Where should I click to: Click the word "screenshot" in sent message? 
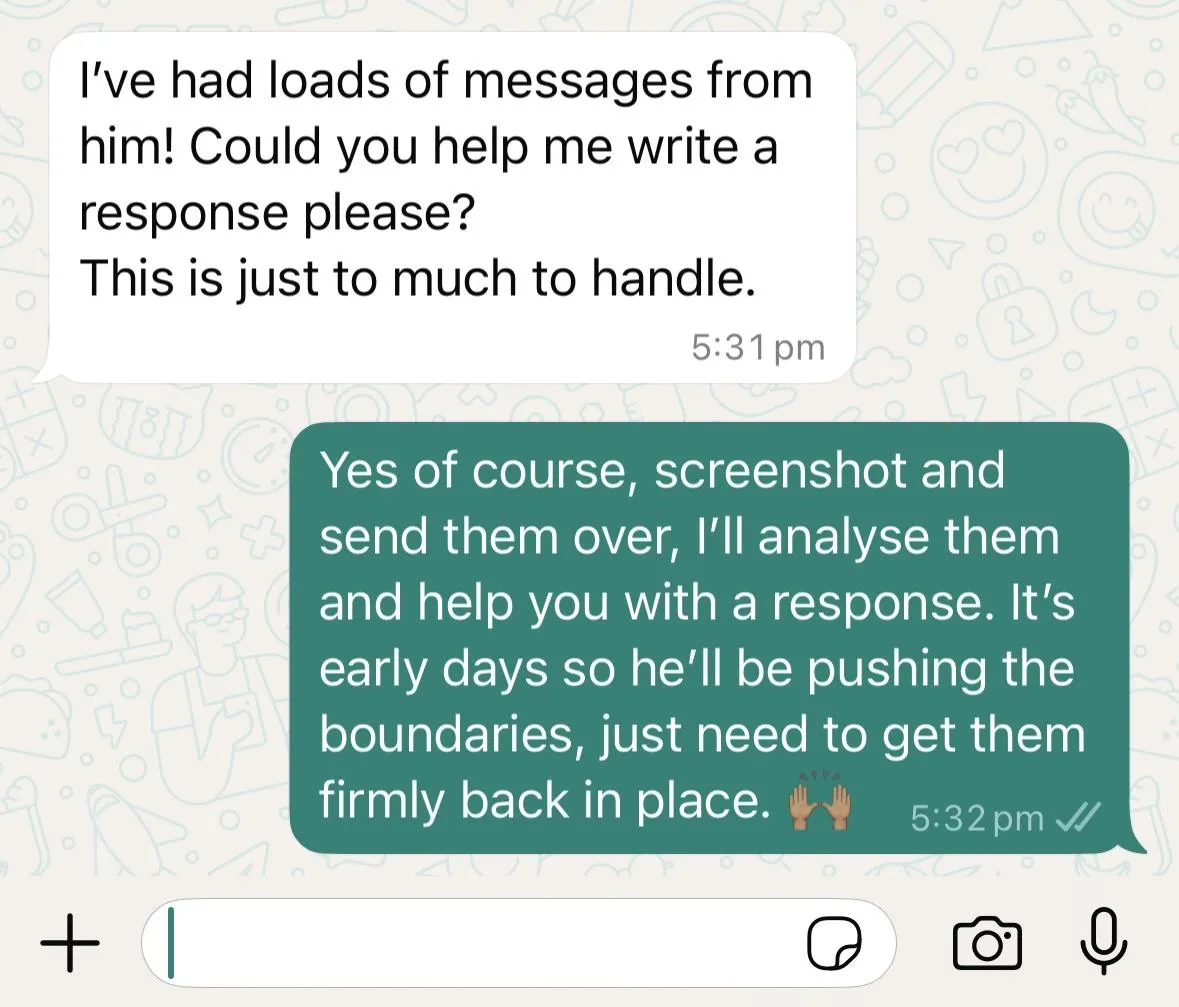(781, 471)
